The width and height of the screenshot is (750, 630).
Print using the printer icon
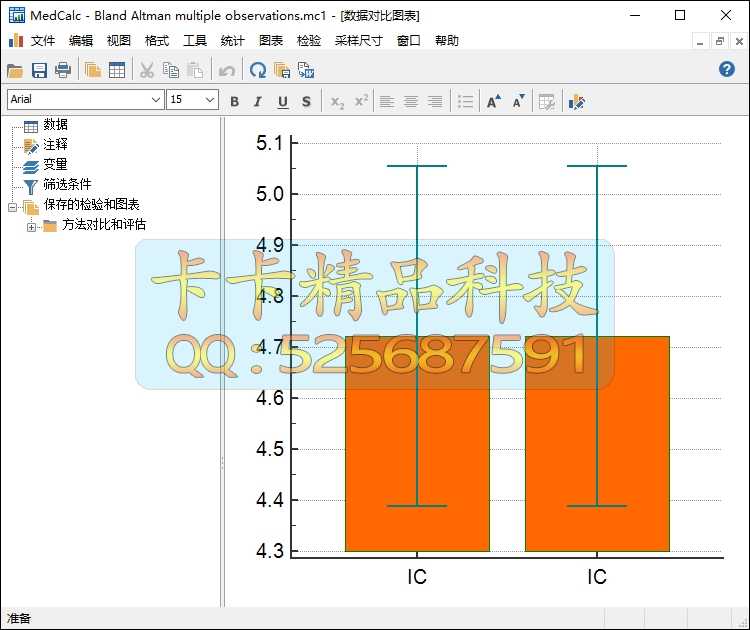[63, 70]
